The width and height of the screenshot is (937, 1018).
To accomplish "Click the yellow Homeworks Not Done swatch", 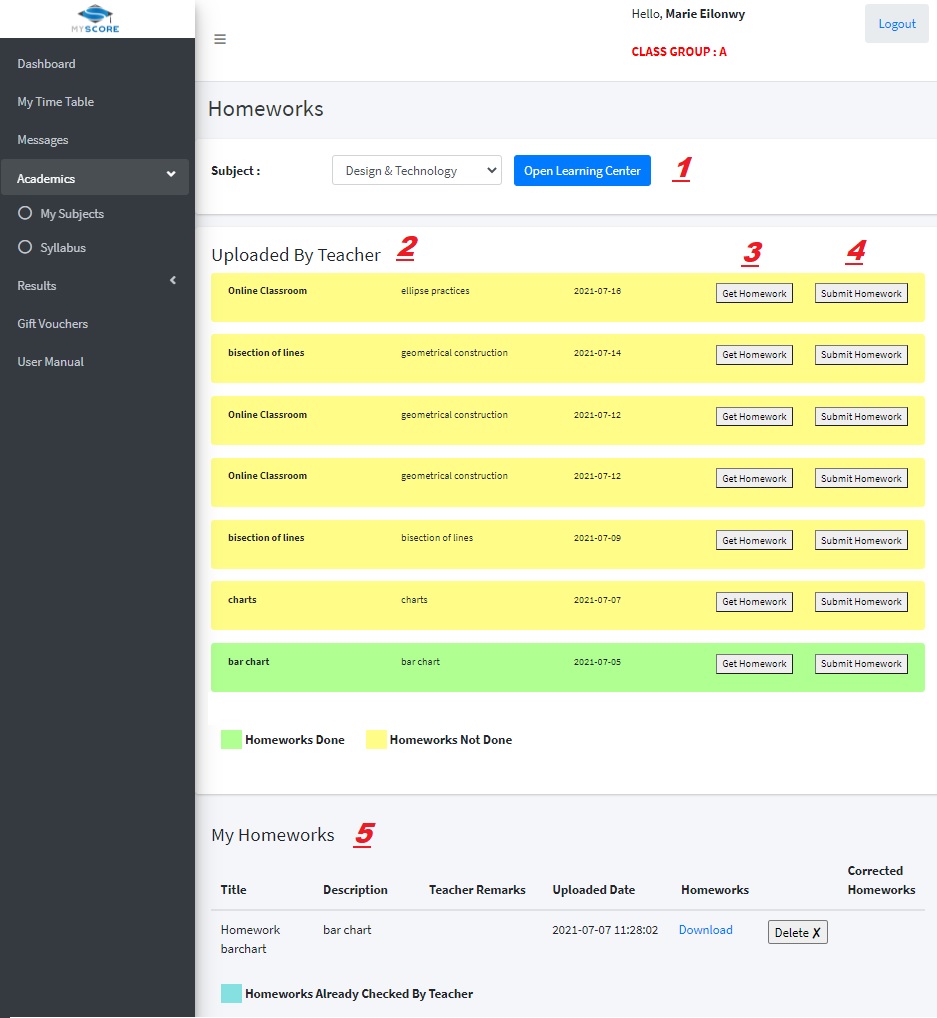I will pos(376,739).
